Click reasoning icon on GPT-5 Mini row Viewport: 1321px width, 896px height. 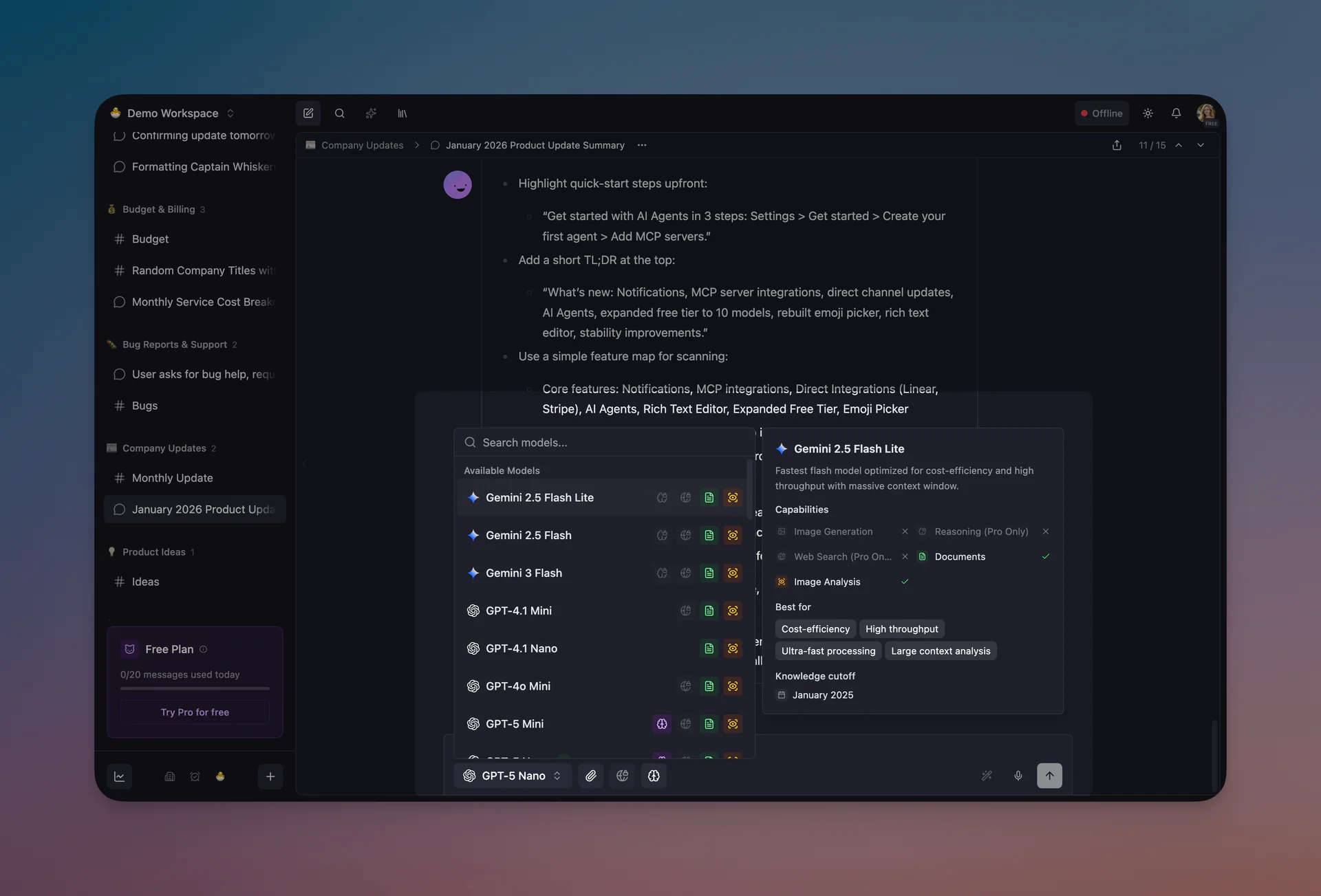pyautogui.click(x=662, y=724)
